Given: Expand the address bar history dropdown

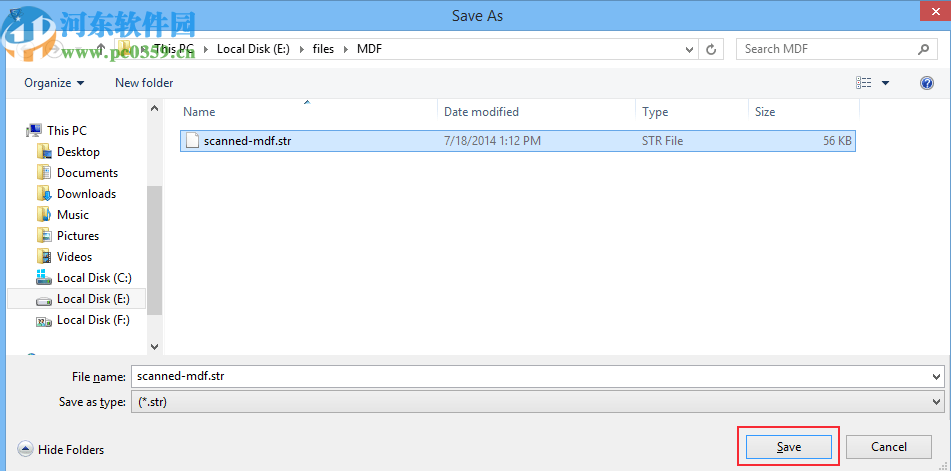Looking at the screenshot, I should pos(689,49).
